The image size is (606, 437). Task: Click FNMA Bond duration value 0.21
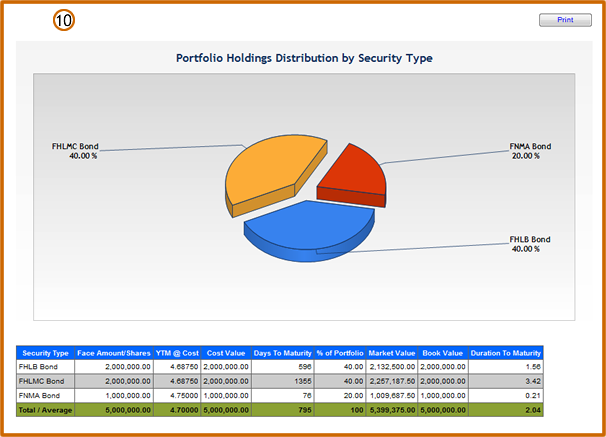click(x=506, y=395)
